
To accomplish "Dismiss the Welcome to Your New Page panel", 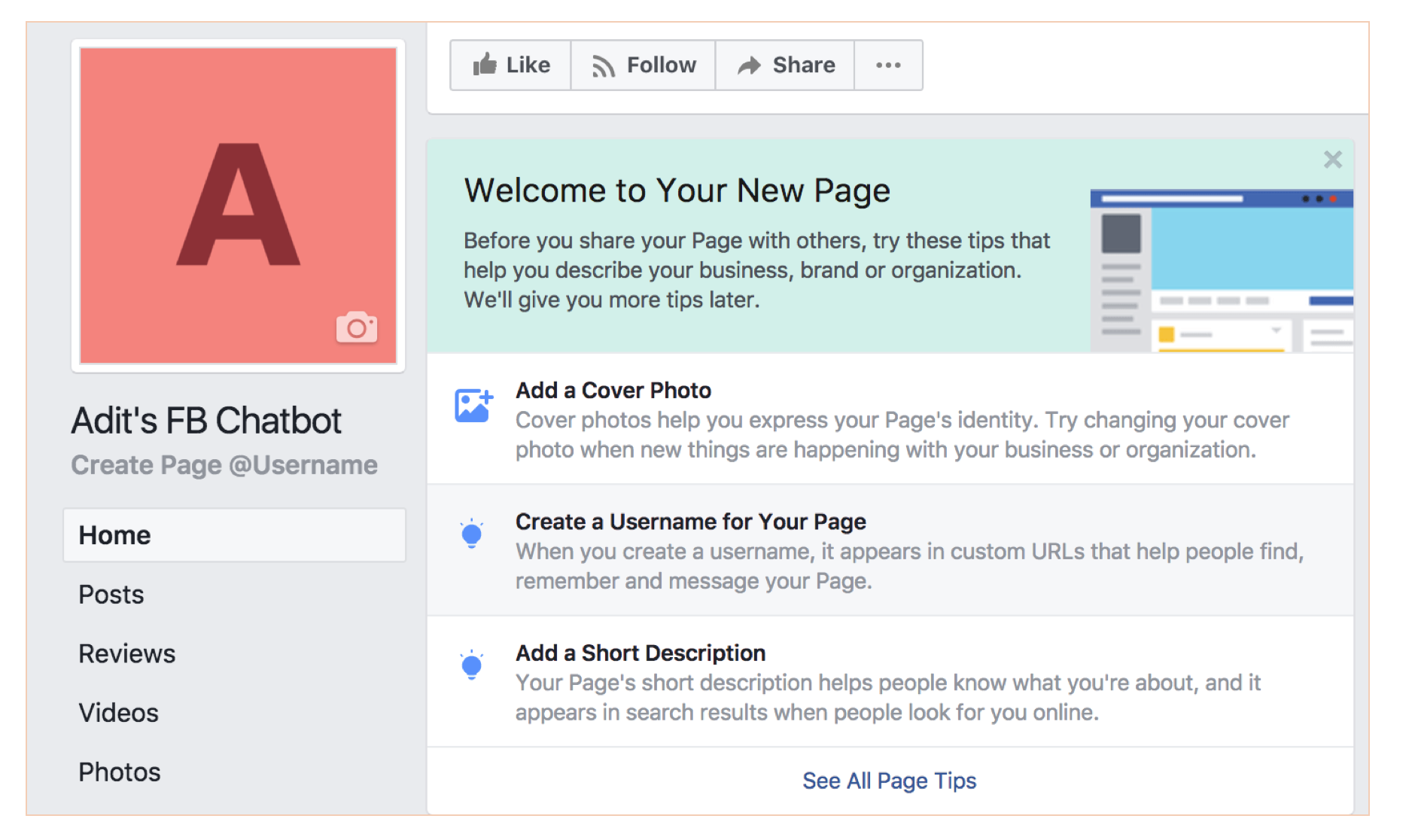I will [x=1332, y=160].
